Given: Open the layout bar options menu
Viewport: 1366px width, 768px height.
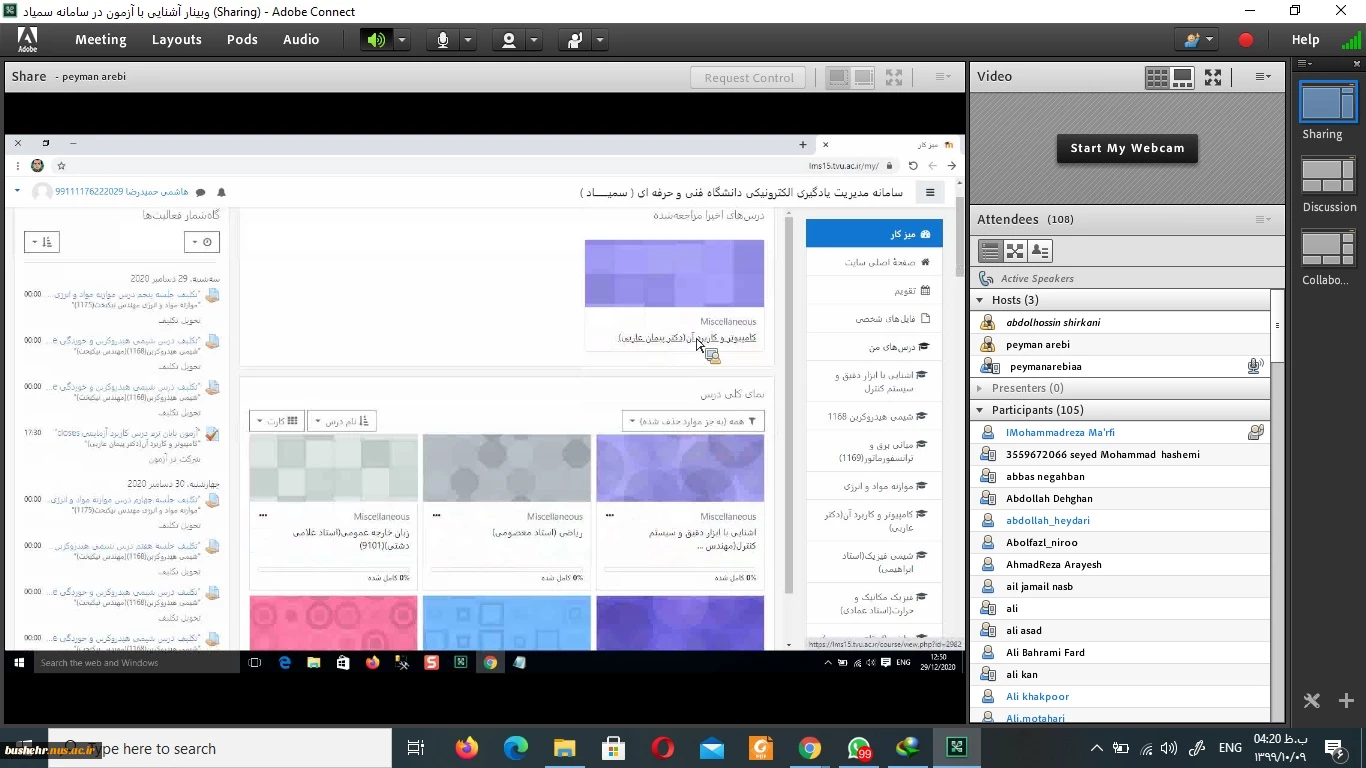Looking at the screenshot, I should coord(1304,63).
